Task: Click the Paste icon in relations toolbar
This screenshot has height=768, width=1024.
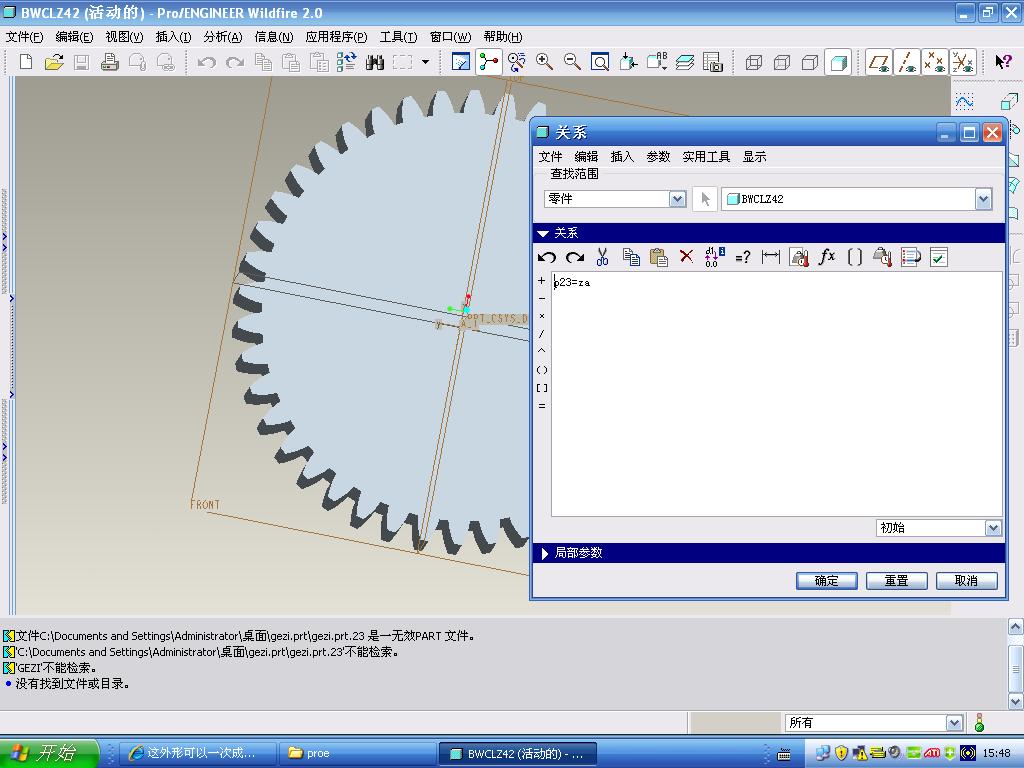Action: (658, 257)
